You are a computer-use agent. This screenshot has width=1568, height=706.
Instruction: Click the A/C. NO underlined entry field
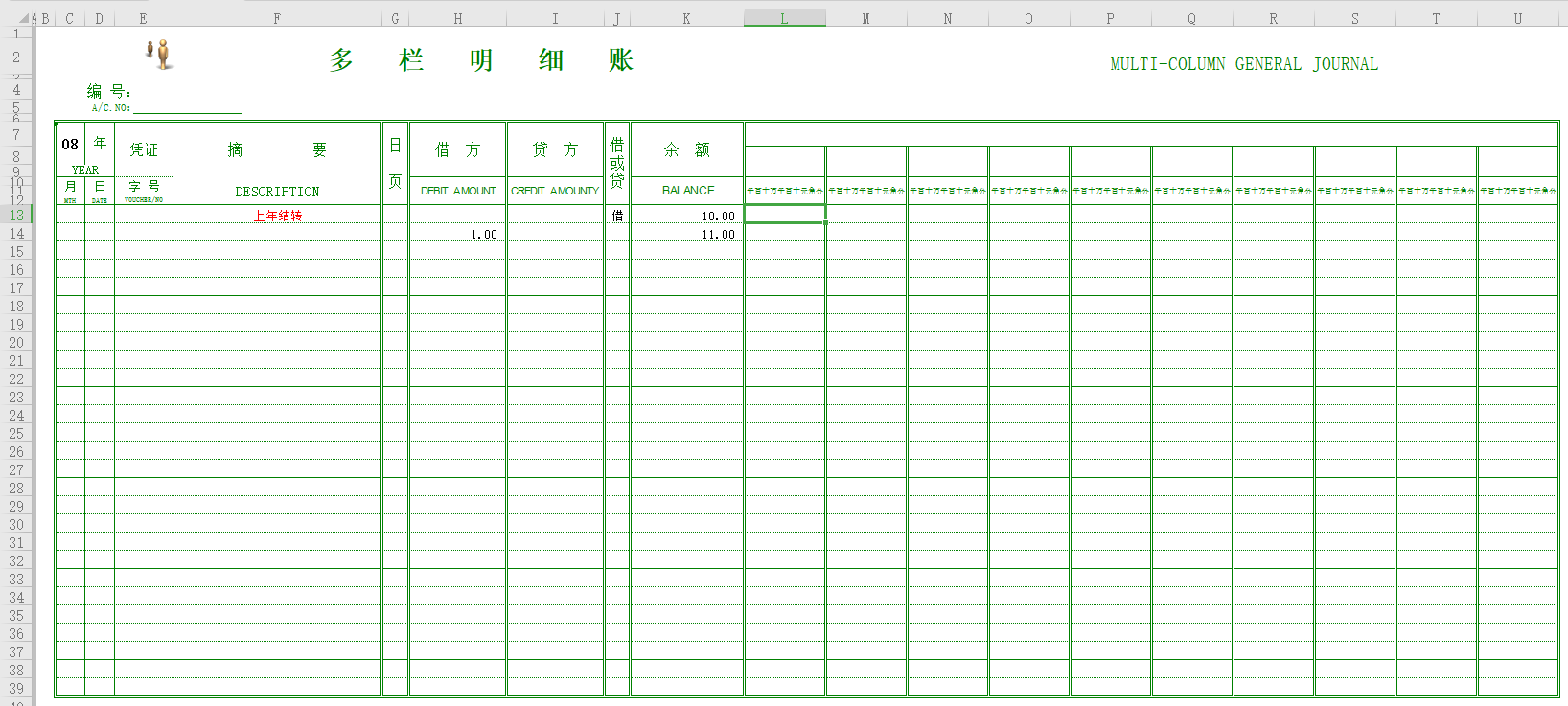point(187,106)
